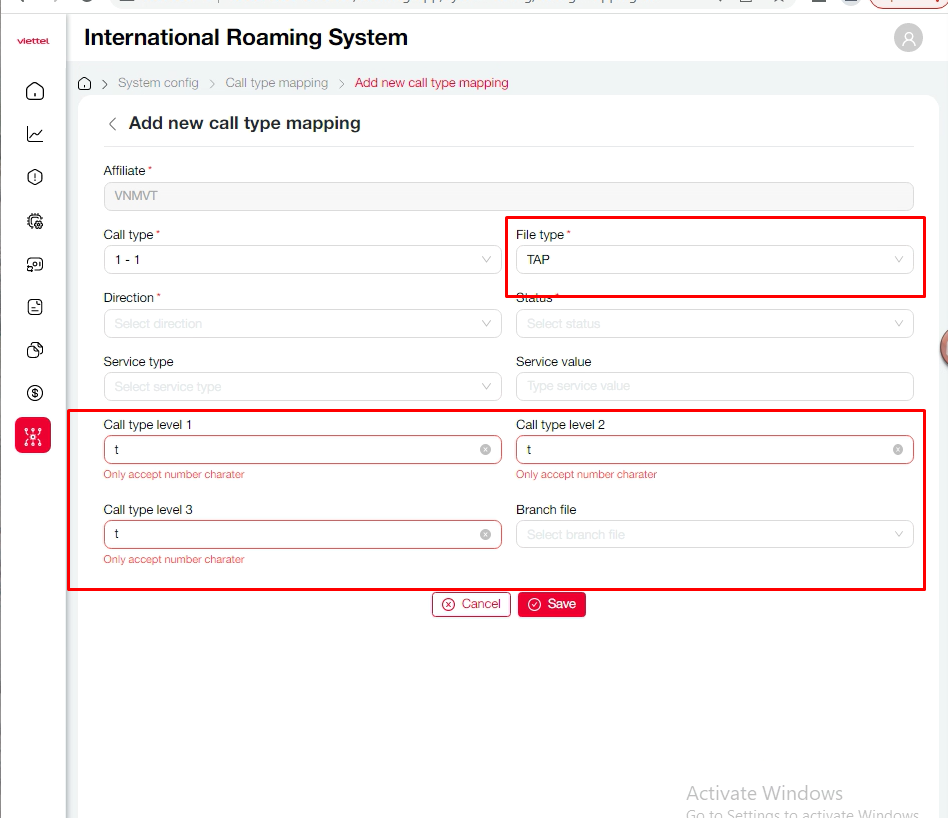
Task: Open the Select direction dropdown
Action: click(x=302, y=324)
